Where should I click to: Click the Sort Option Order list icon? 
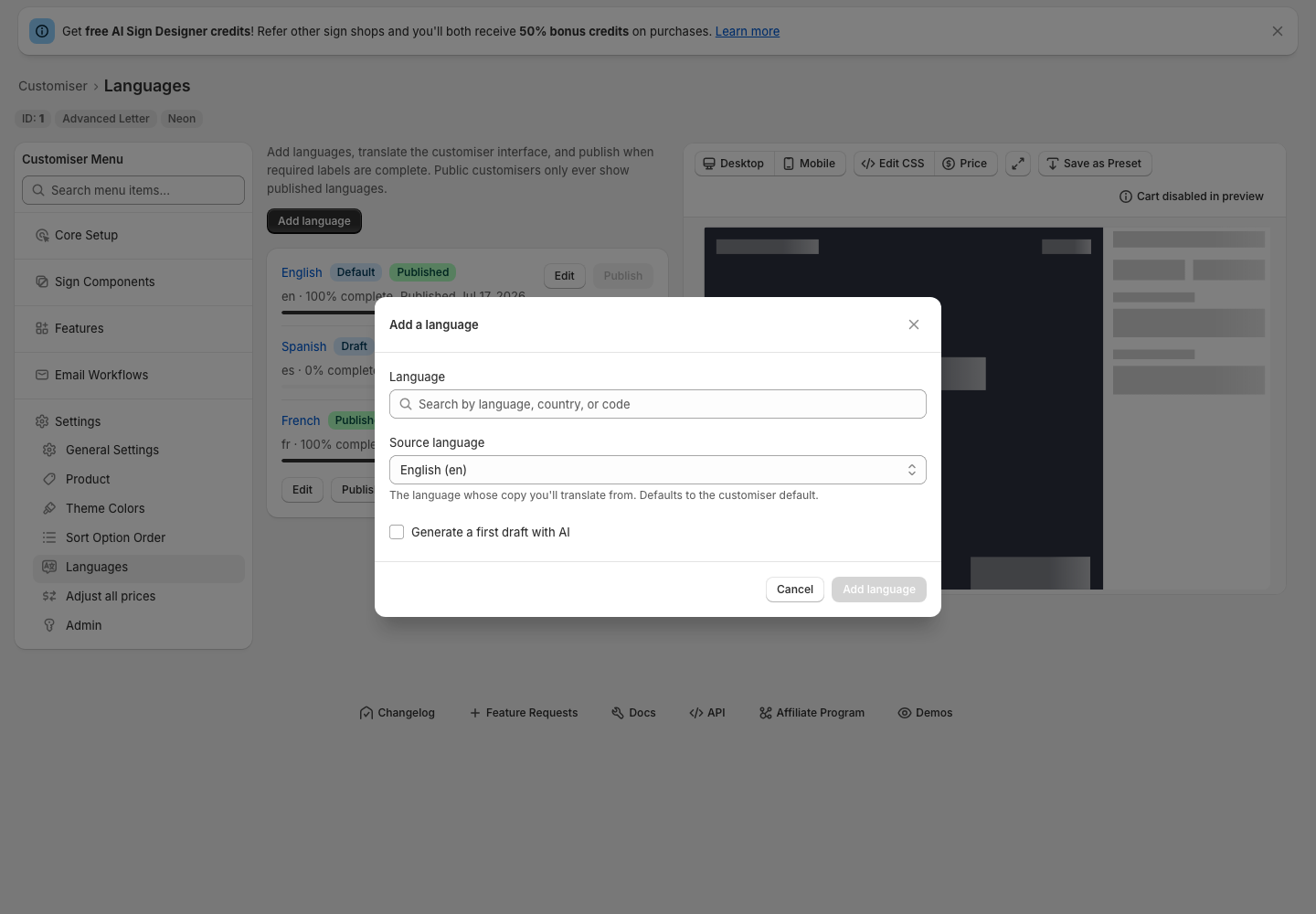point(49,537)
